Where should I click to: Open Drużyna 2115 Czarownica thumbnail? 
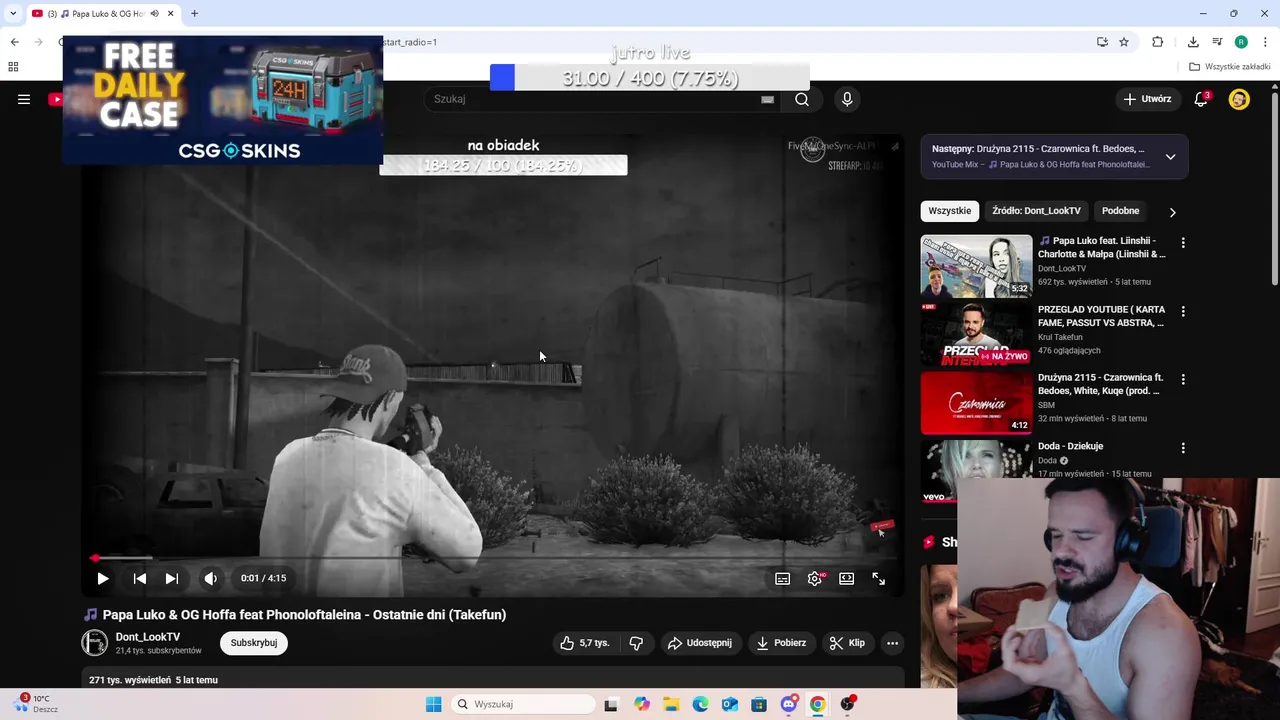tap(976, 403)
